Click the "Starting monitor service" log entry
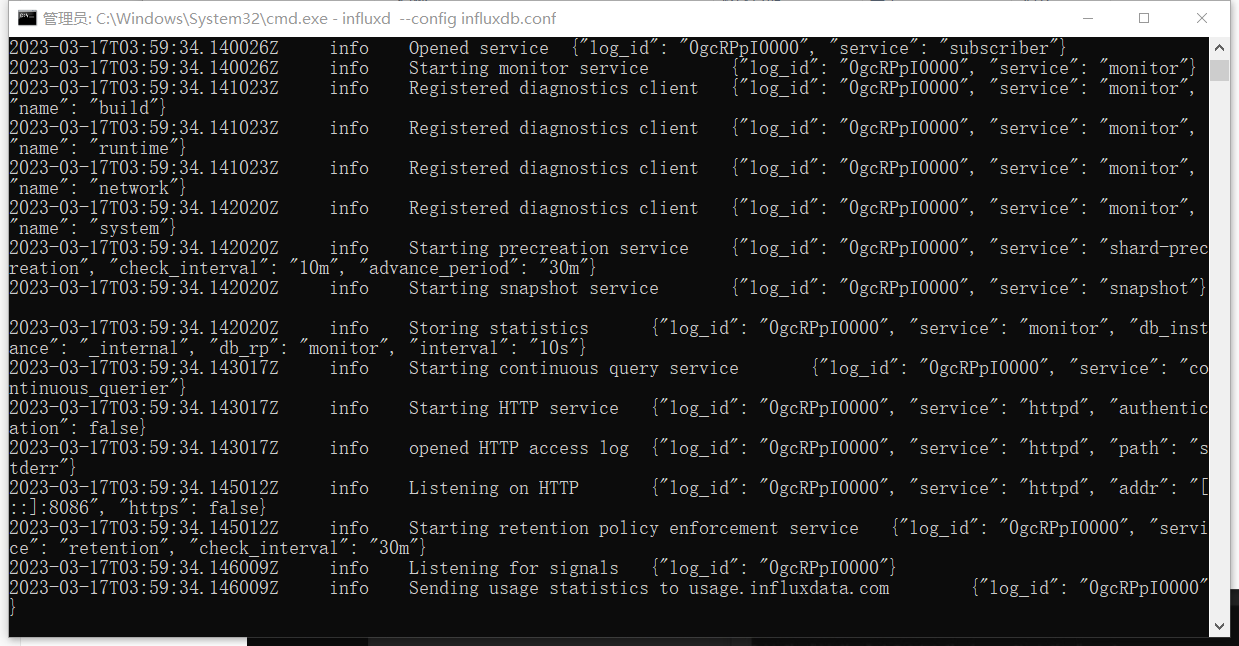 coord(528,68)
